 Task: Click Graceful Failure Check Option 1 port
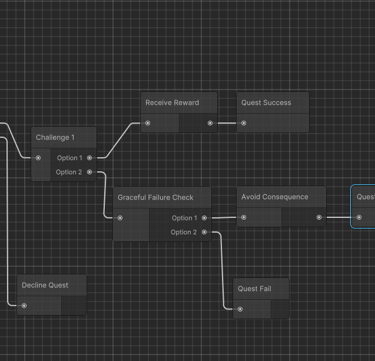click(204, 218)
